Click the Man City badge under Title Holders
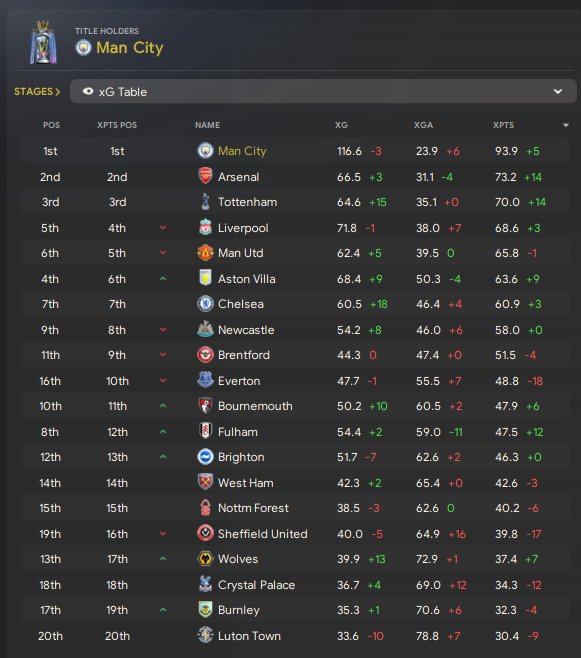581x658 pixels. [x=83, y=47]
